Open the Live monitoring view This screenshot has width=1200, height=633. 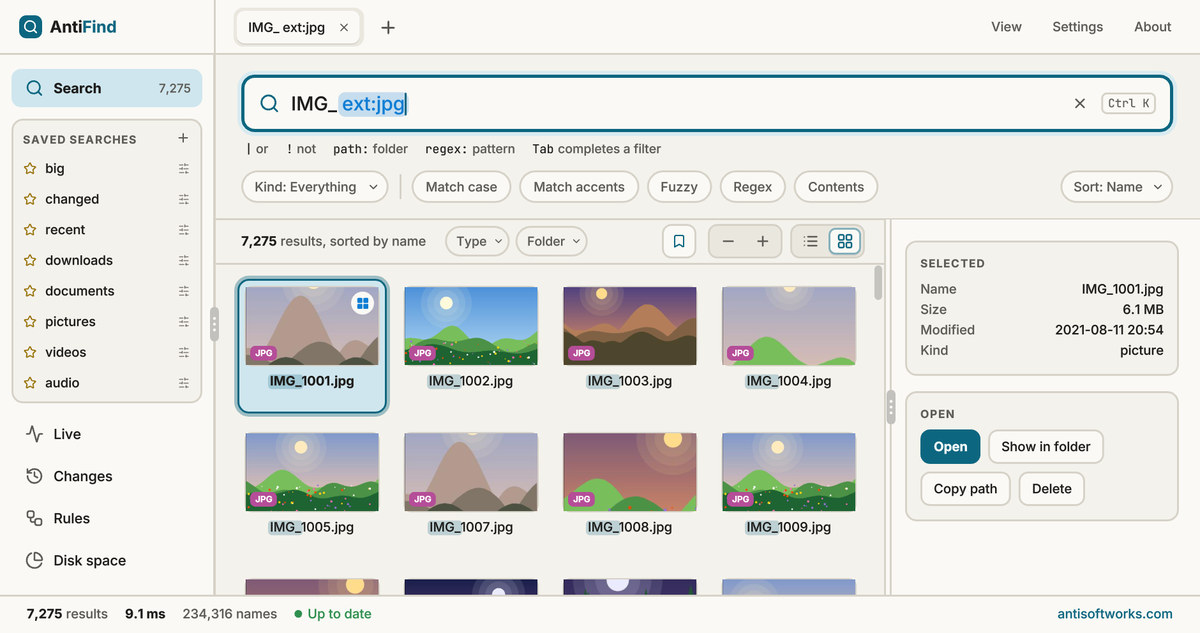pyautogui.click(x=107, y=434)
